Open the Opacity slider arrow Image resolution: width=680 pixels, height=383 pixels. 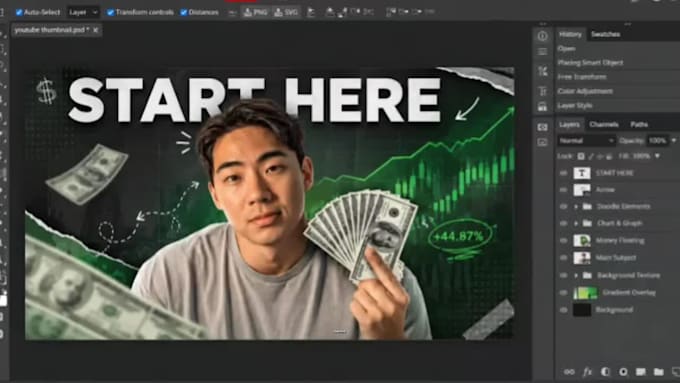pyautogui.click(x=673, y=141)
